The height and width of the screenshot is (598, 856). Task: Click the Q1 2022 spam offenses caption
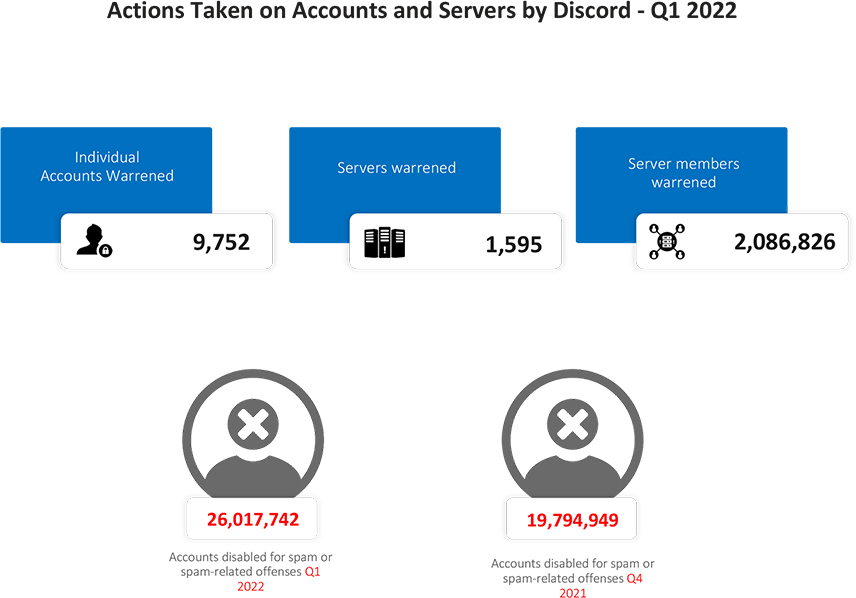(x=251, y=572)
